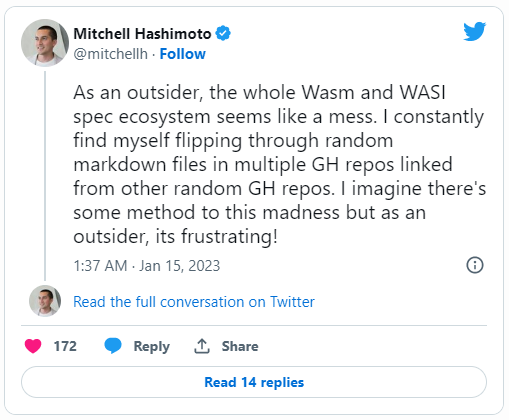Click the Reply text label

tap(152, 346)
